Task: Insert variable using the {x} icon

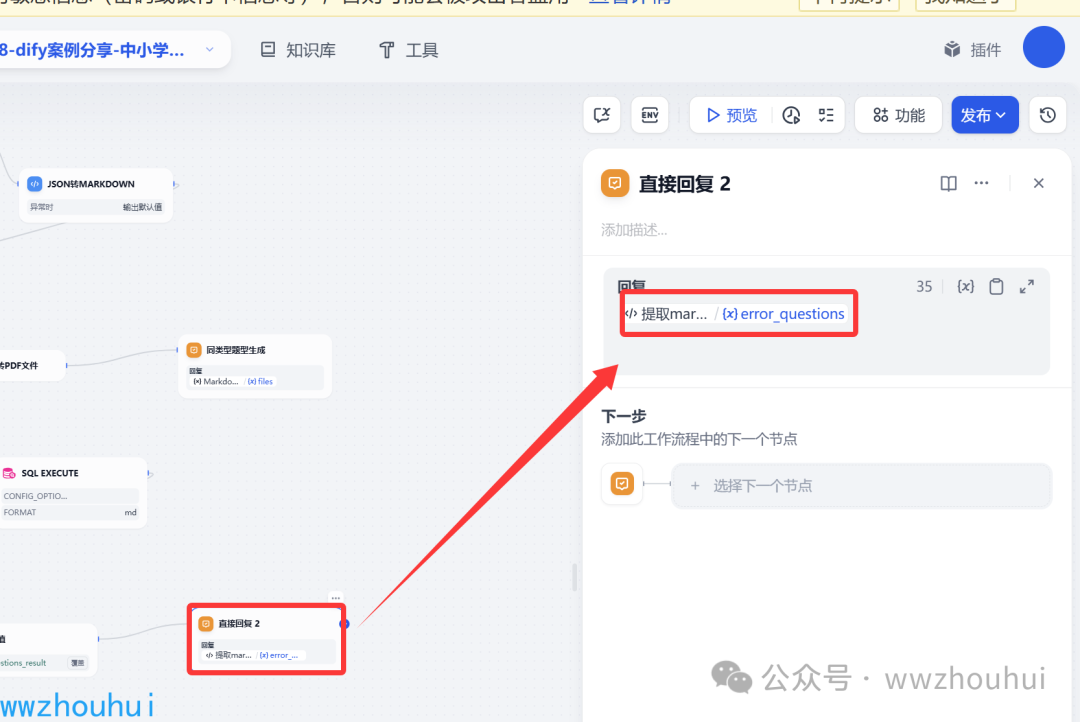Action: pyautogui.click(x=966, y=287)
